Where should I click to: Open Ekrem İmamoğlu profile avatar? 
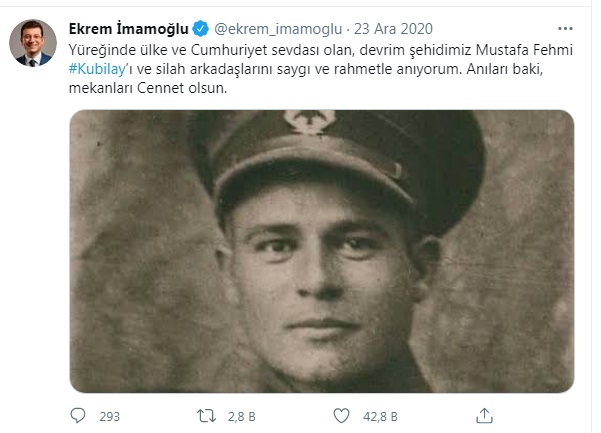[33, 43]
